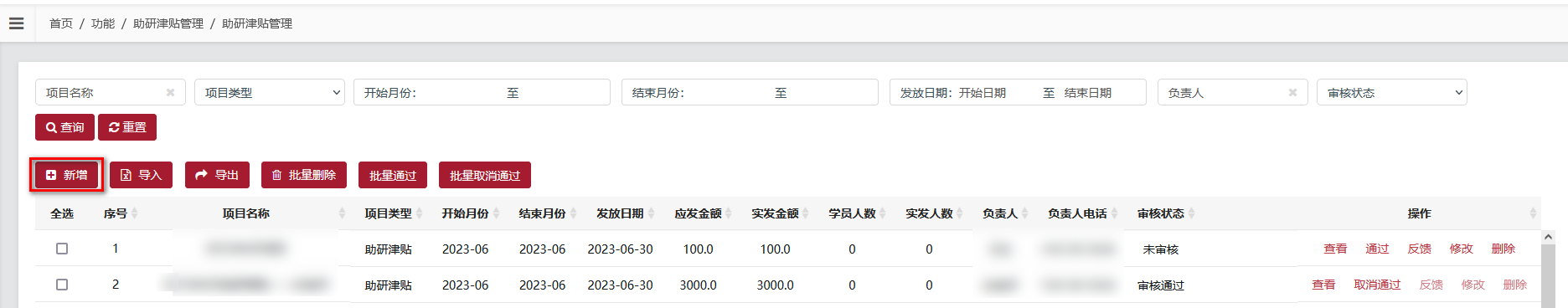Open the 项目类型 dropdown filter
Image resolution: width=1568 pixels, height=308 pixels.
pyautogui.click(x=270, y=92)
